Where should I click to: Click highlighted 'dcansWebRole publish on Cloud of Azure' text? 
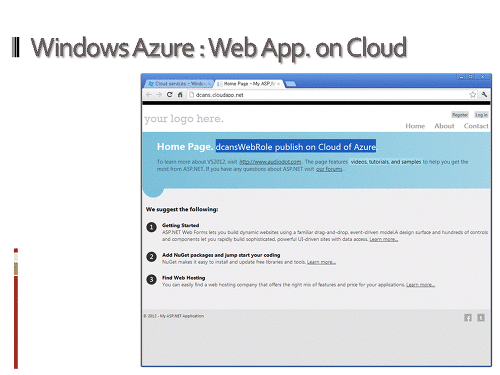[296, 147]
